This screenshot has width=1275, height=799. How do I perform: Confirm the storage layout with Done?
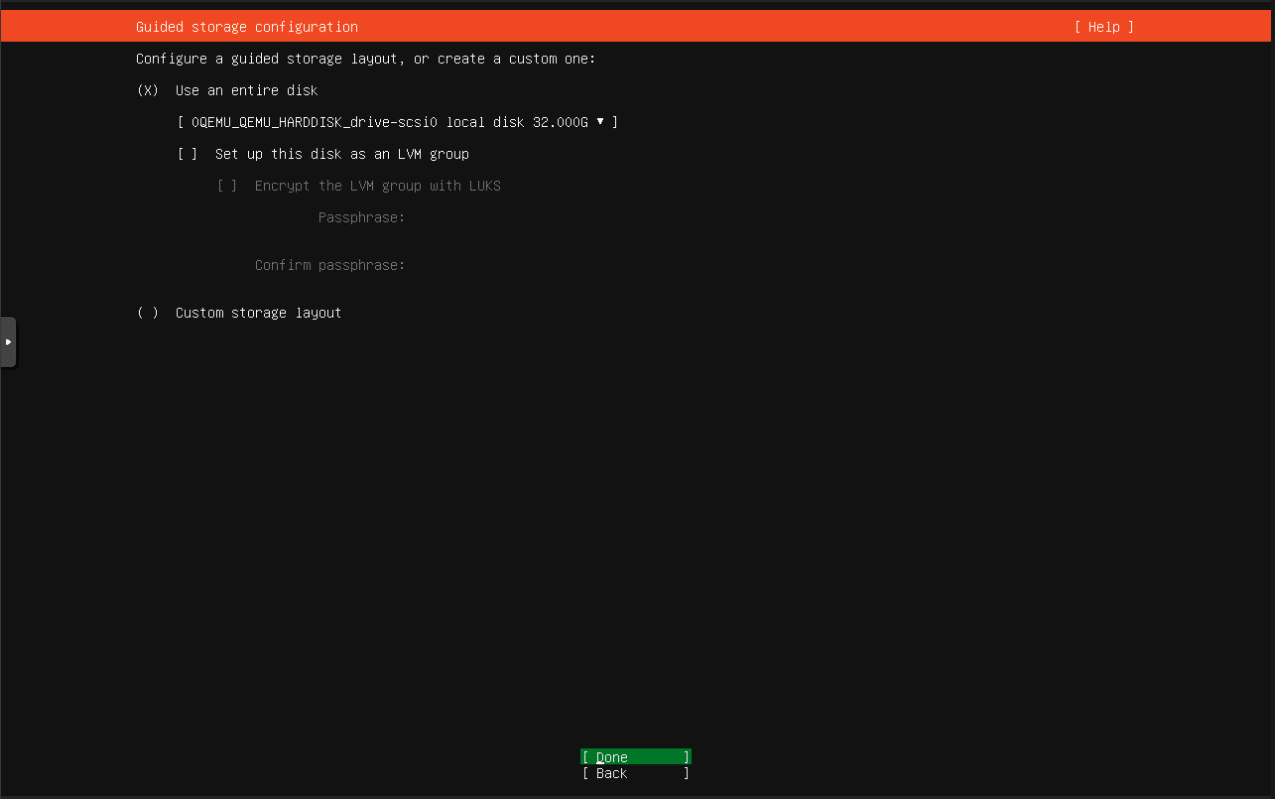pos(635,757)
